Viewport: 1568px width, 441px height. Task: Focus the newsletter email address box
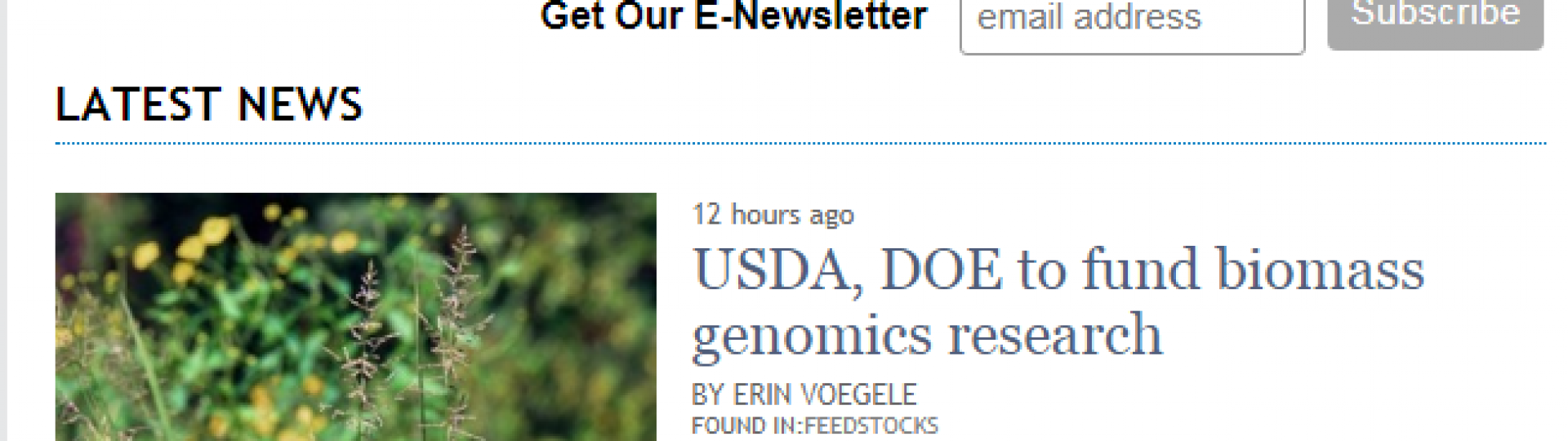tap(1132, 23)
